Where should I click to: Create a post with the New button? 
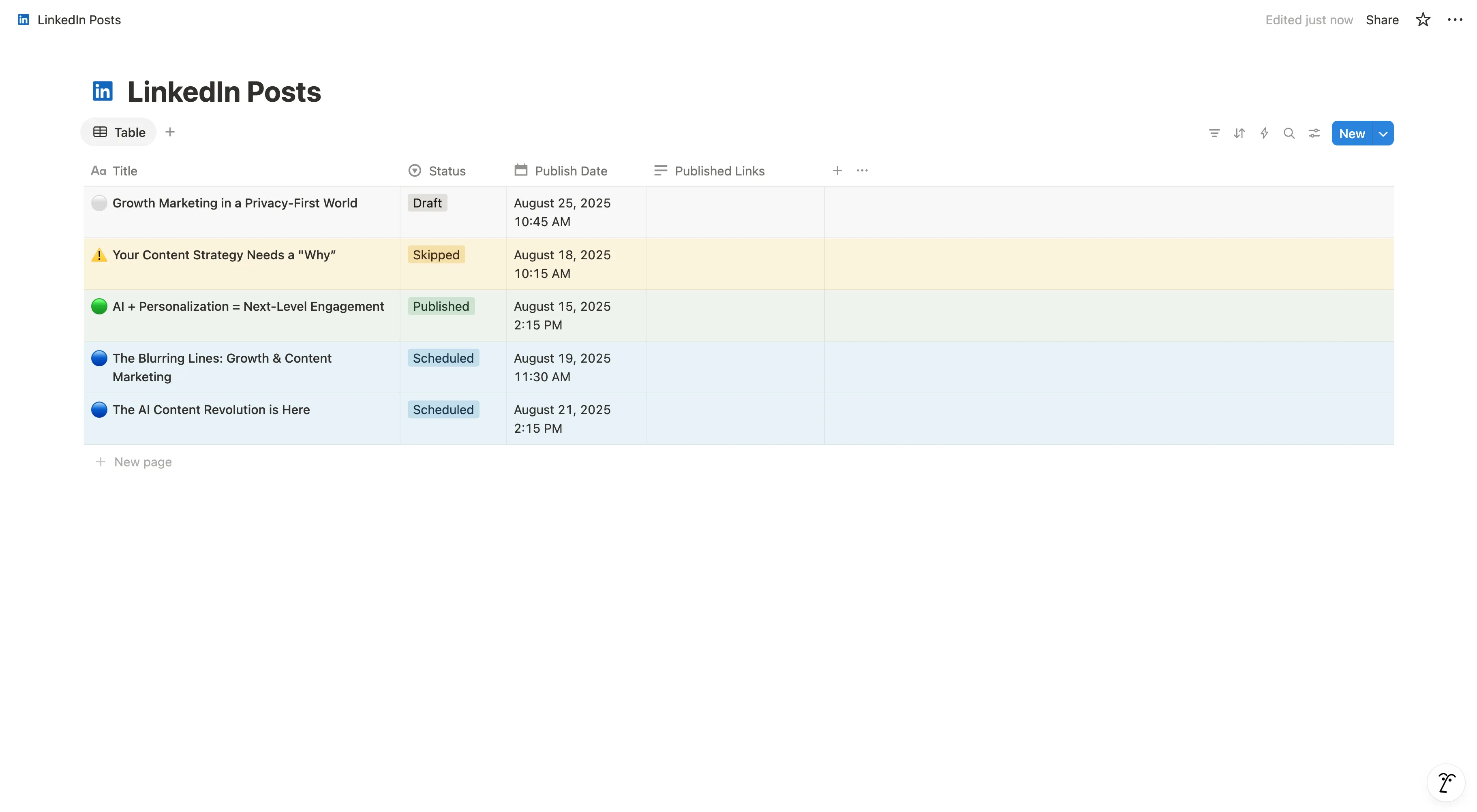1352,133
